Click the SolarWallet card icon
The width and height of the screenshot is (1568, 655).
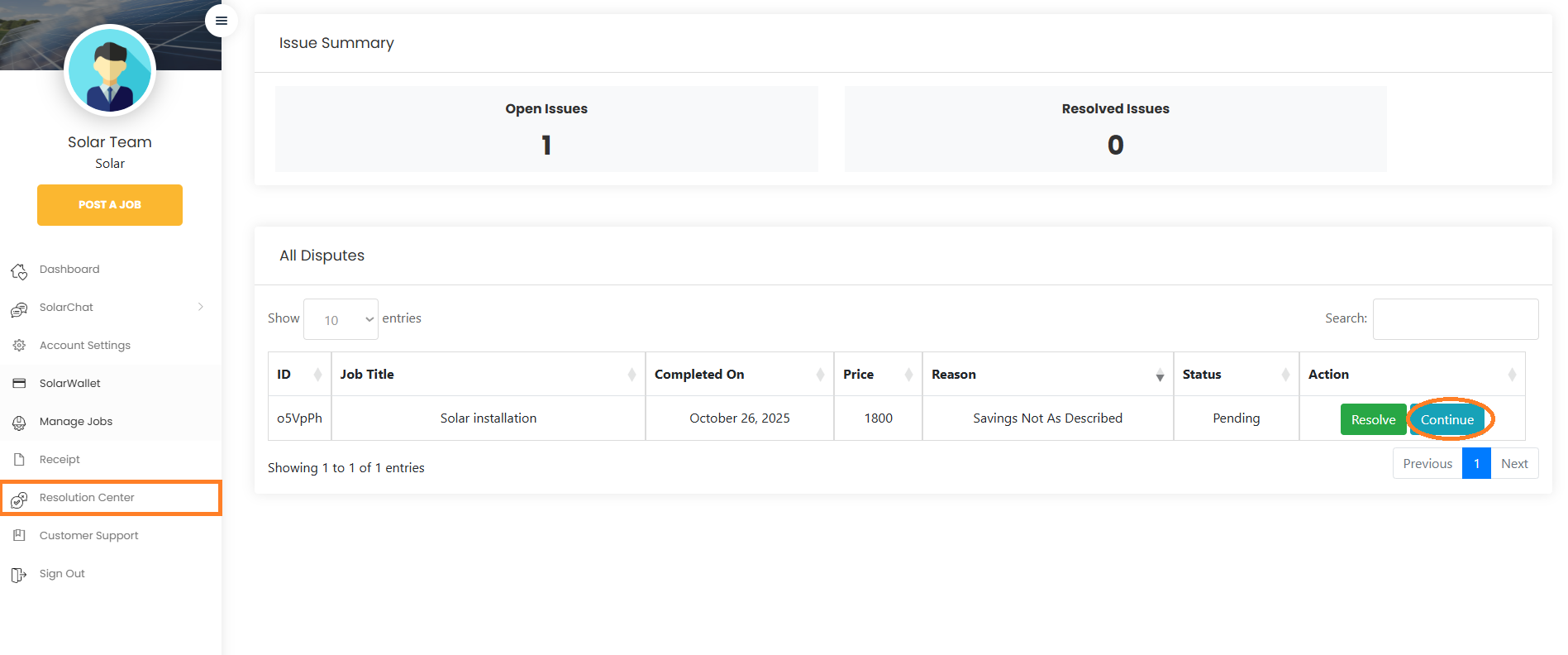click(x=19, y=384)
